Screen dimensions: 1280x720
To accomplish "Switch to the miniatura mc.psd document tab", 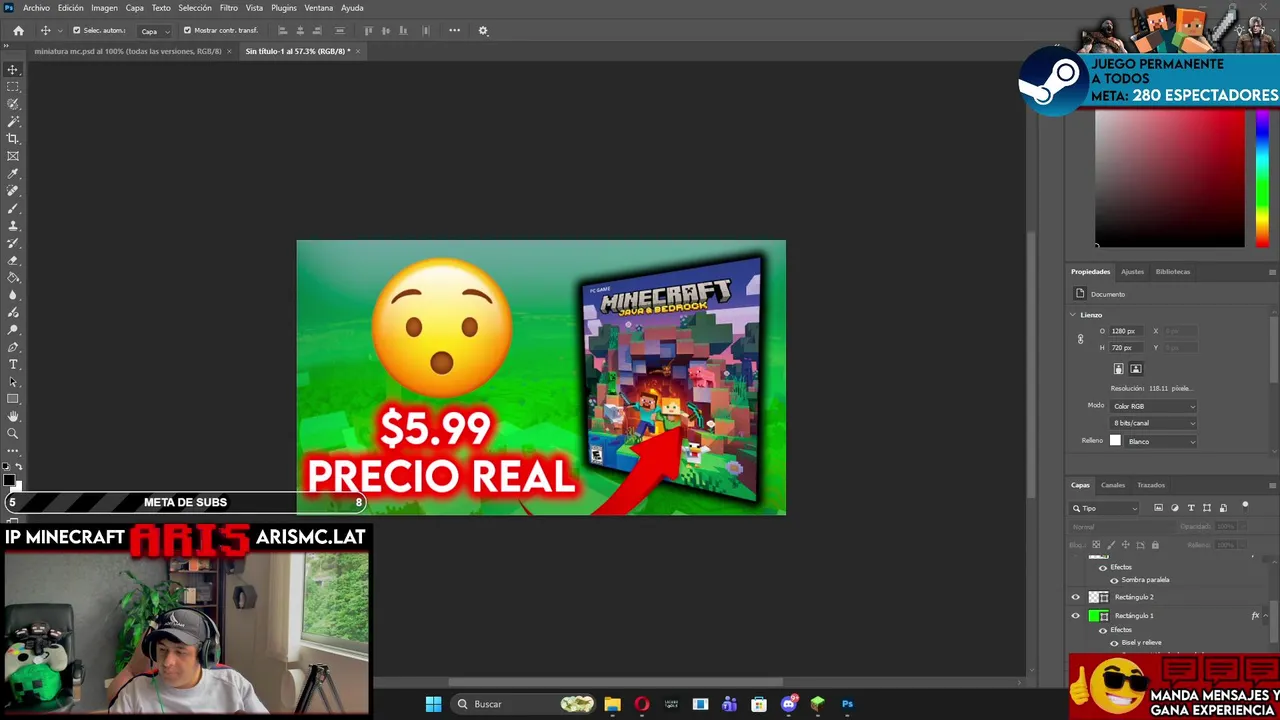I will click(x=127, y=51).
